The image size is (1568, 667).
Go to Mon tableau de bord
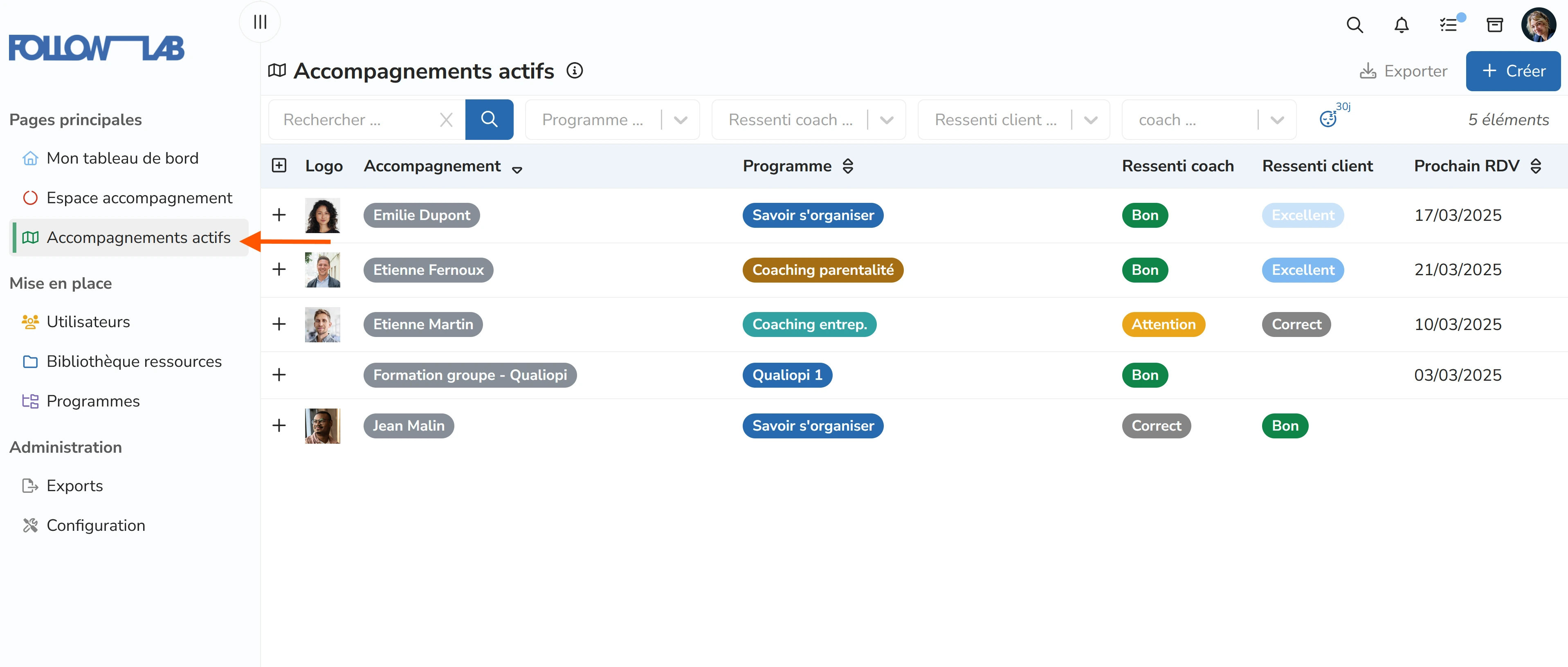tap(122, 158)
